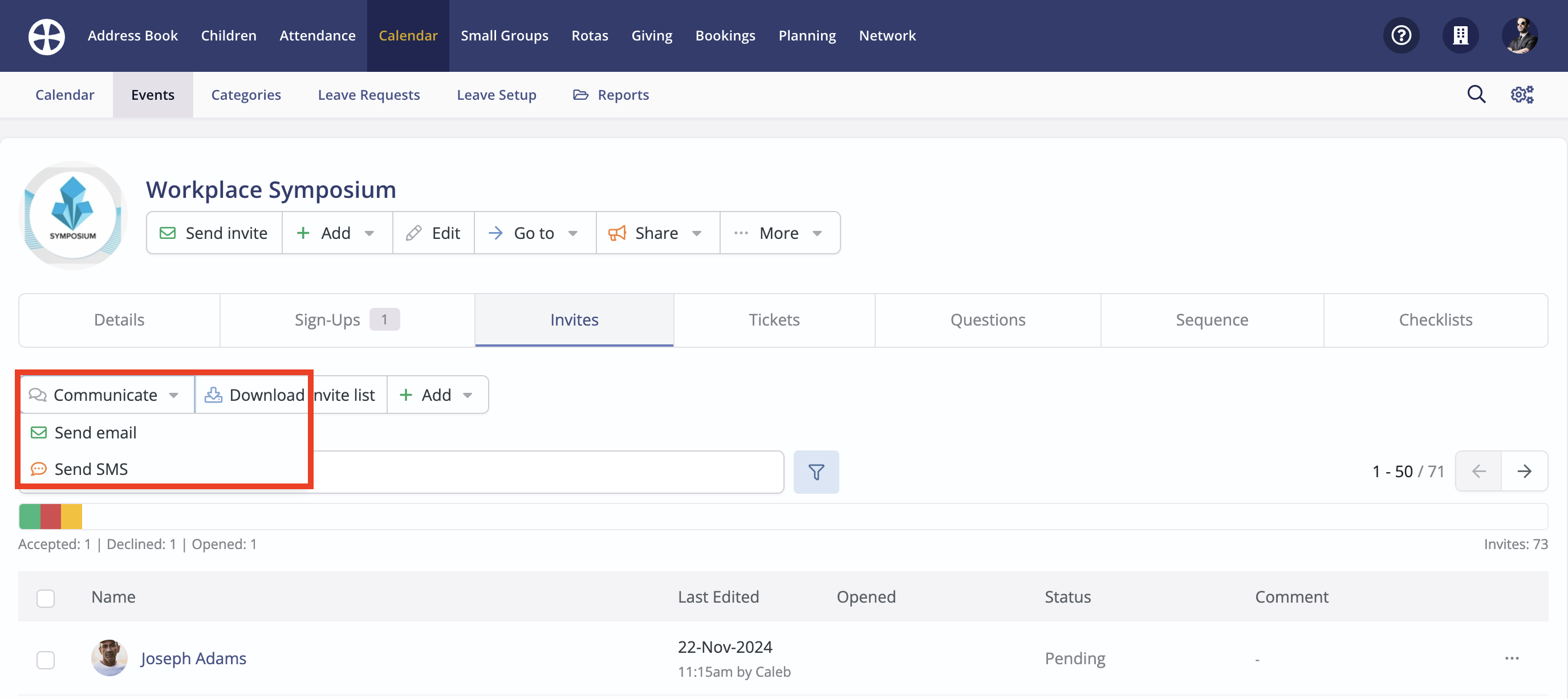
Task: Click the search magnifier icon
Action: pos(1476,95)
